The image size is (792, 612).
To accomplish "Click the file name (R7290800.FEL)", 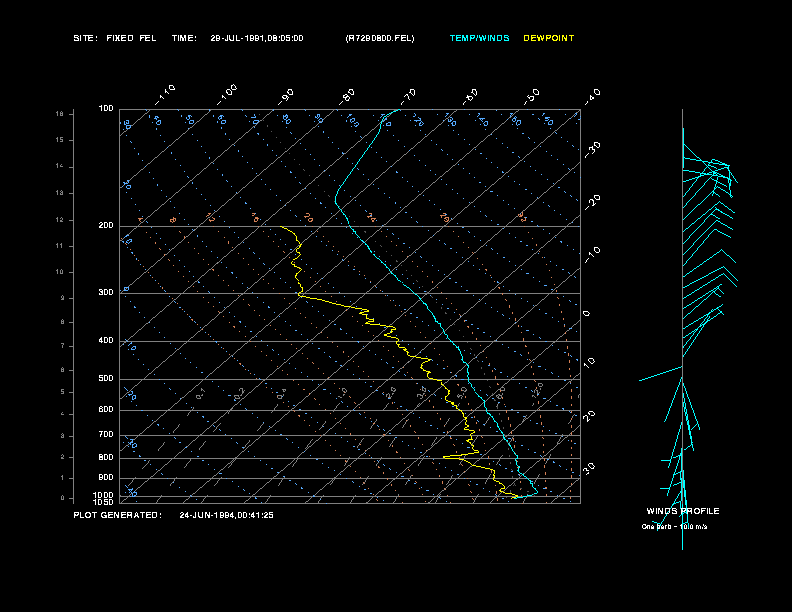I will coord(379,38).
